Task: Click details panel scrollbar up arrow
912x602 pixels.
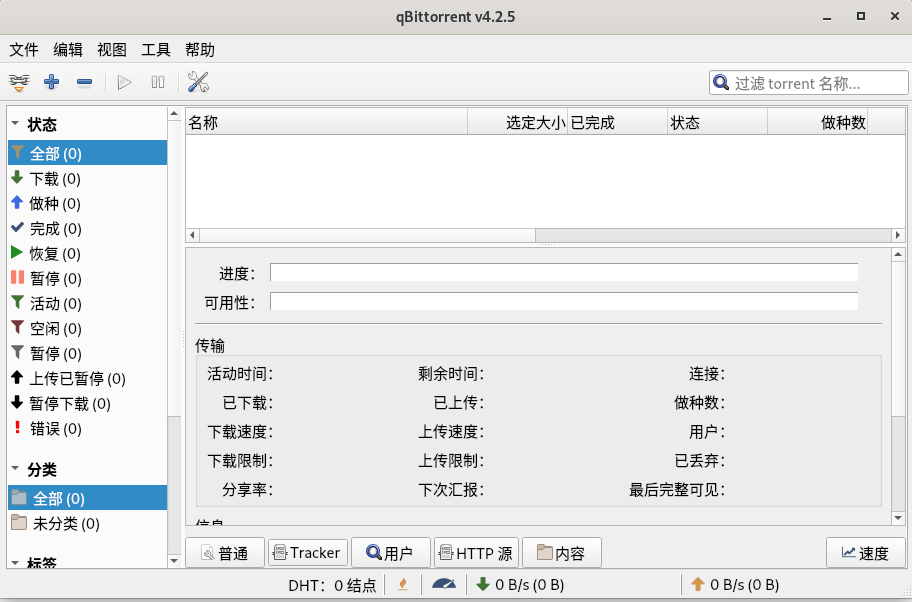Action: [898, 254]
